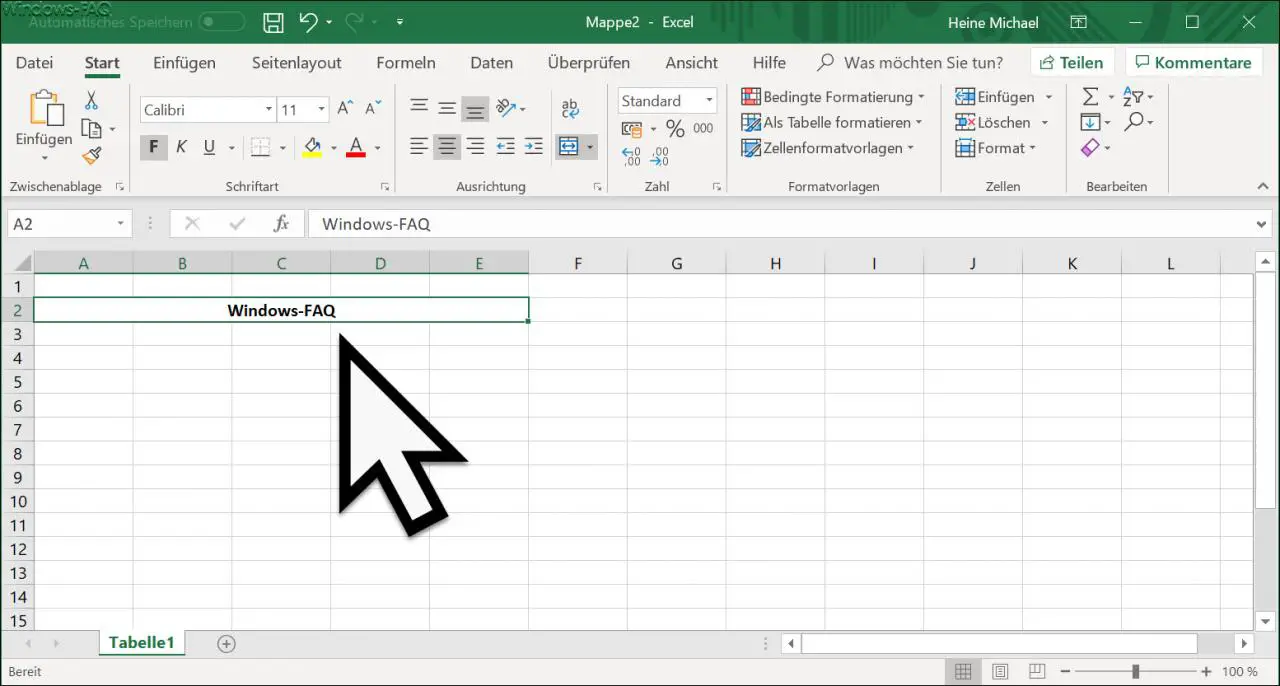Add a new sheet with the plus icon

click(226, 644)
